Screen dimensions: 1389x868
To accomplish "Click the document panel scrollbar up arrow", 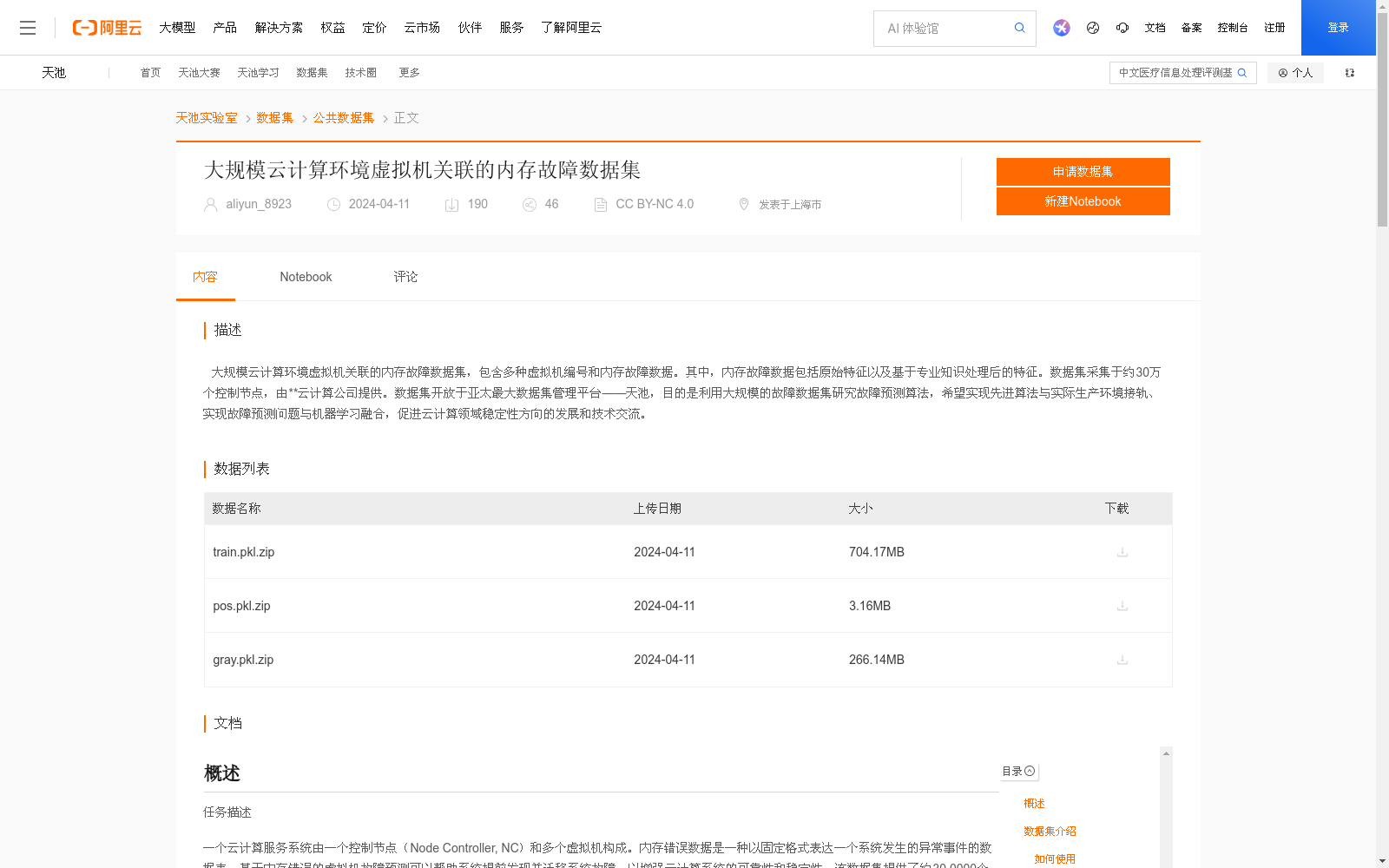I will [1166, 753].
